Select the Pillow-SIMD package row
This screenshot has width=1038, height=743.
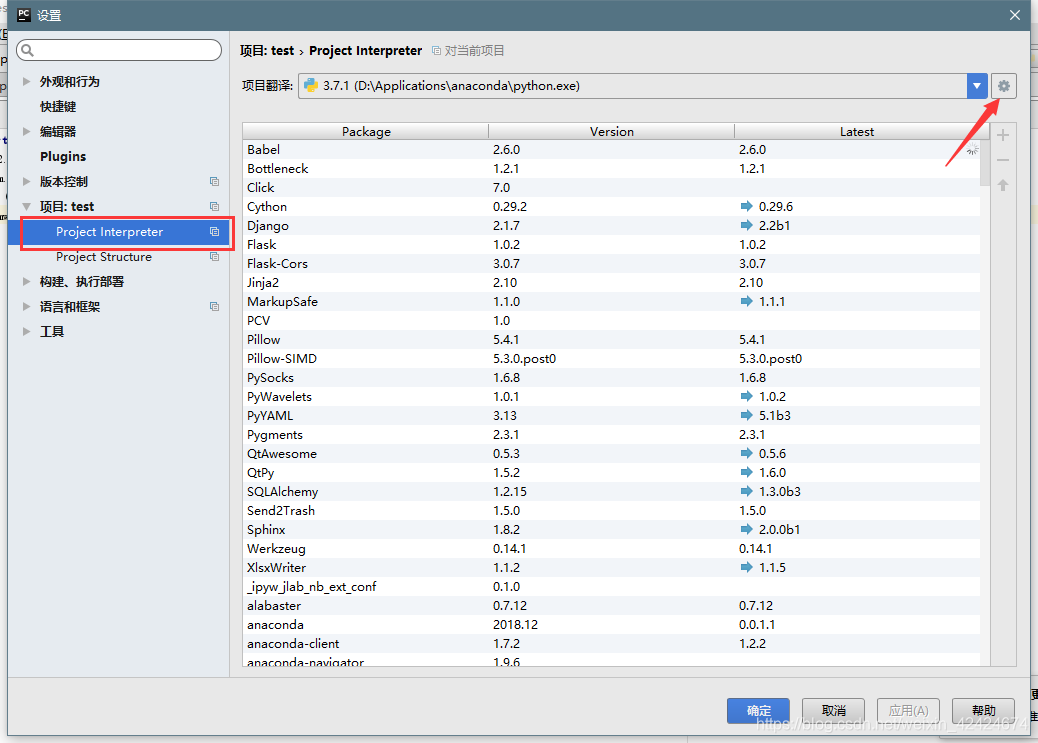(x=612, y=358)
